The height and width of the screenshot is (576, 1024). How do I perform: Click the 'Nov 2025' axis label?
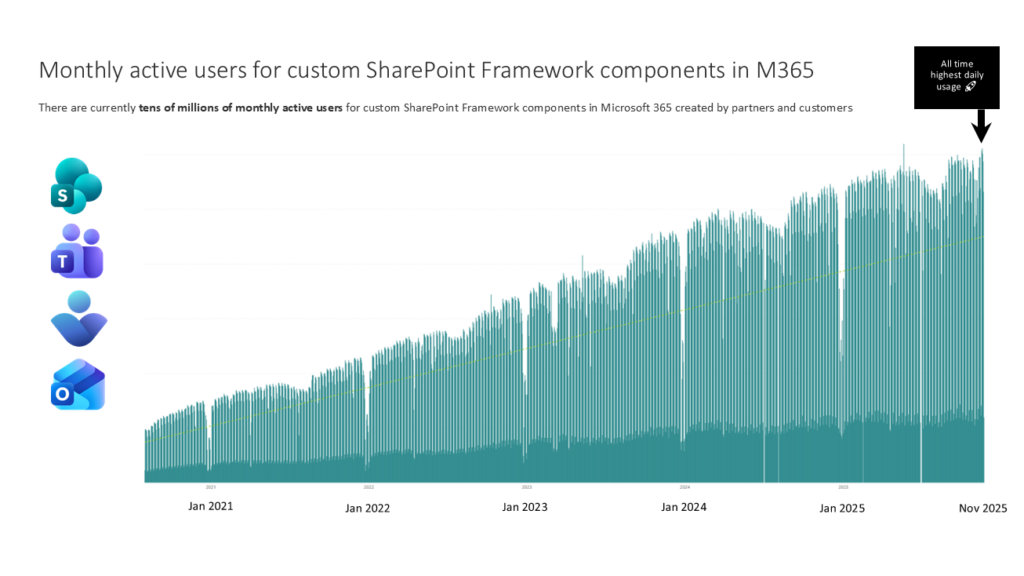[x=983, y=508]
